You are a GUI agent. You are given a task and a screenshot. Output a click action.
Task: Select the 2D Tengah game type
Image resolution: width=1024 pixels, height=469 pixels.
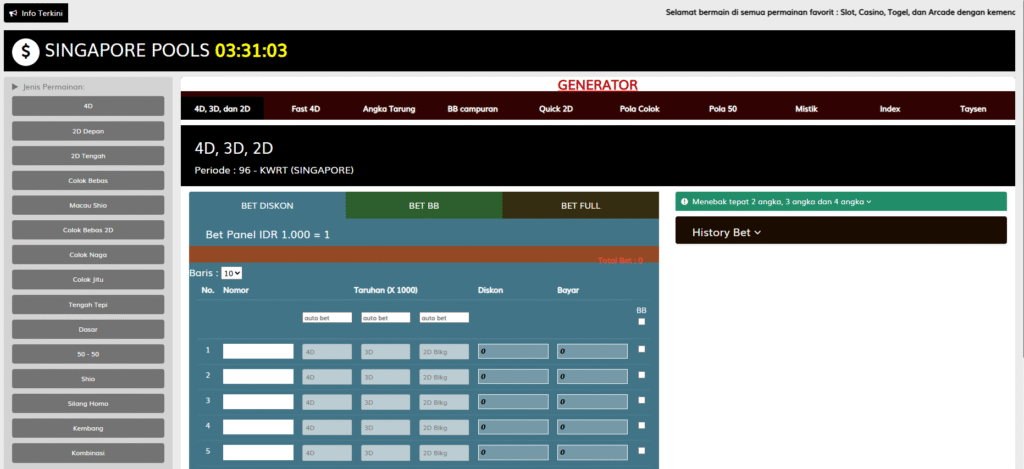[x=88, y=156]
